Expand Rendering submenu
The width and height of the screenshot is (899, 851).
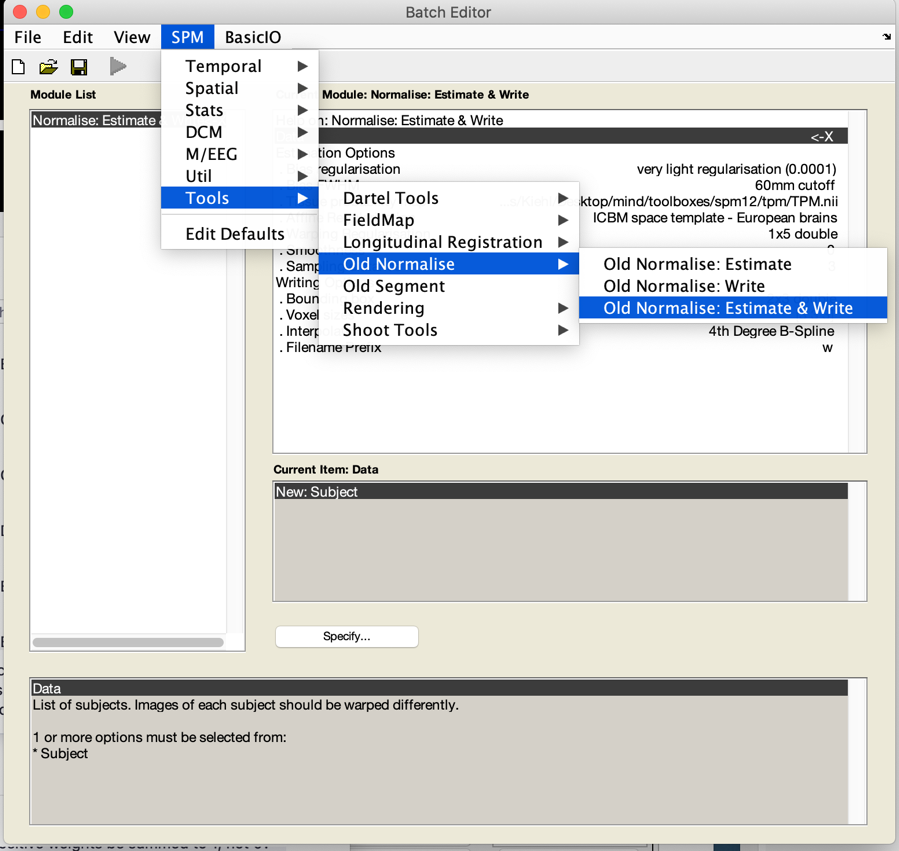coord(448,308)
